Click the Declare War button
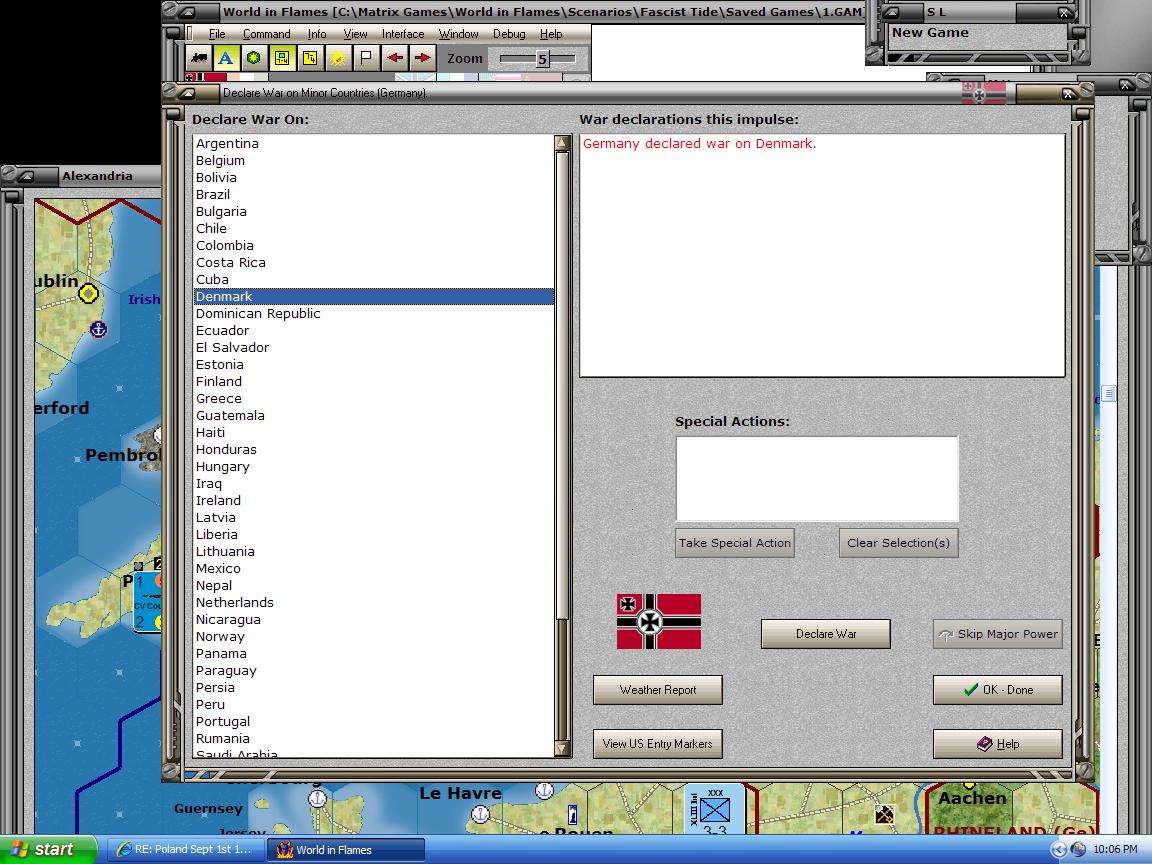1152x864 pixels. pyautogui.click(x=826, y=634)
